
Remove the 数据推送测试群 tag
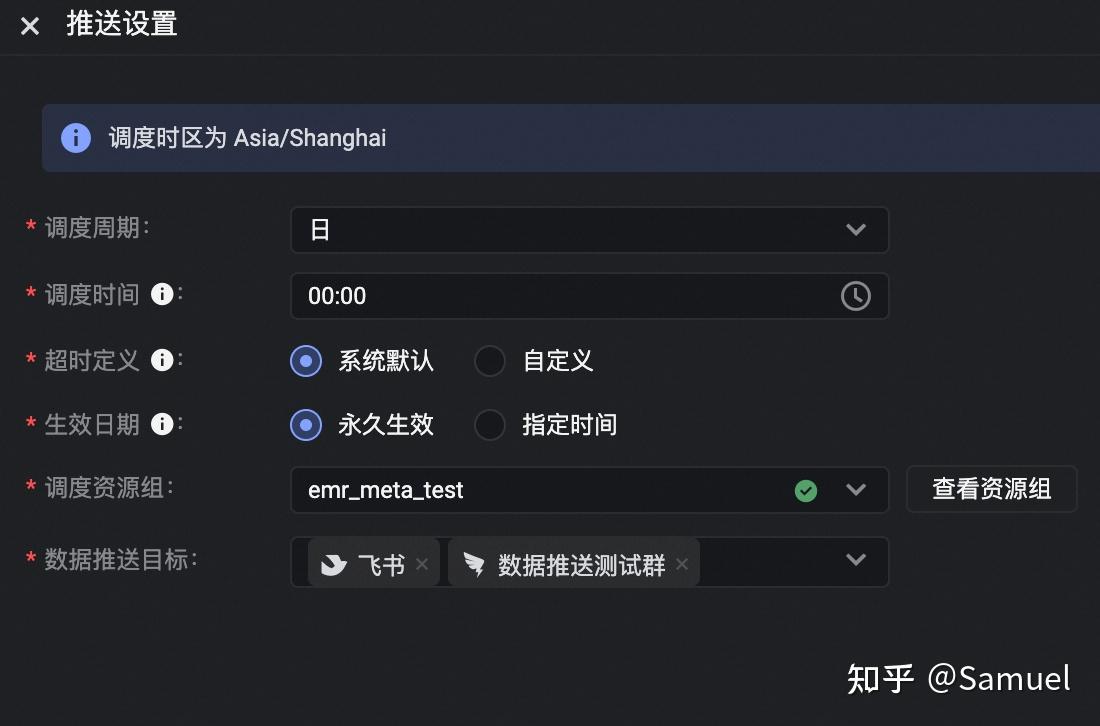682,565
